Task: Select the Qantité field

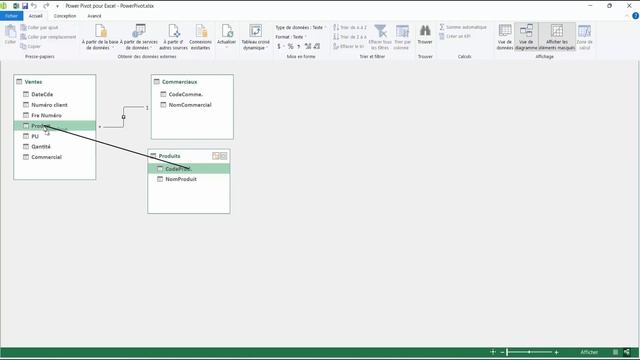Action: (x=55, y=147)
